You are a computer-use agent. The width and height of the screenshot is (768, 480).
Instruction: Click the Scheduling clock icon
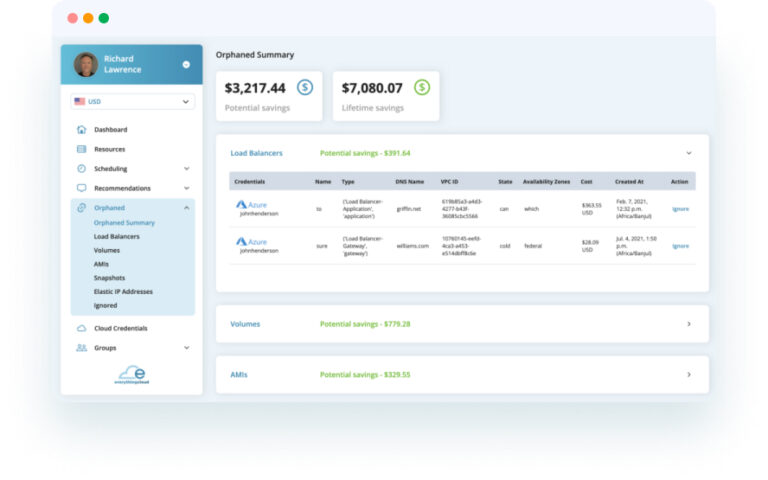coord(81,168)
